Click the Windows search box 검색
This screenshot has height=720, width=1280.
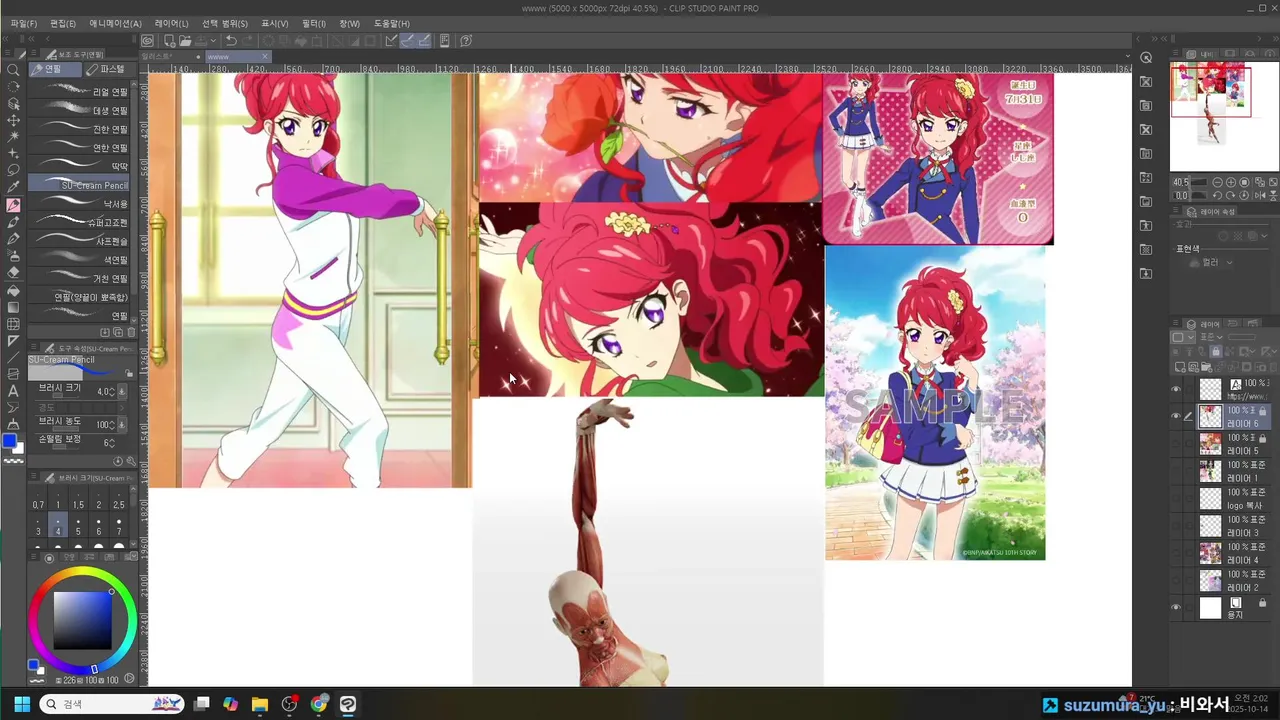point(112,704)
